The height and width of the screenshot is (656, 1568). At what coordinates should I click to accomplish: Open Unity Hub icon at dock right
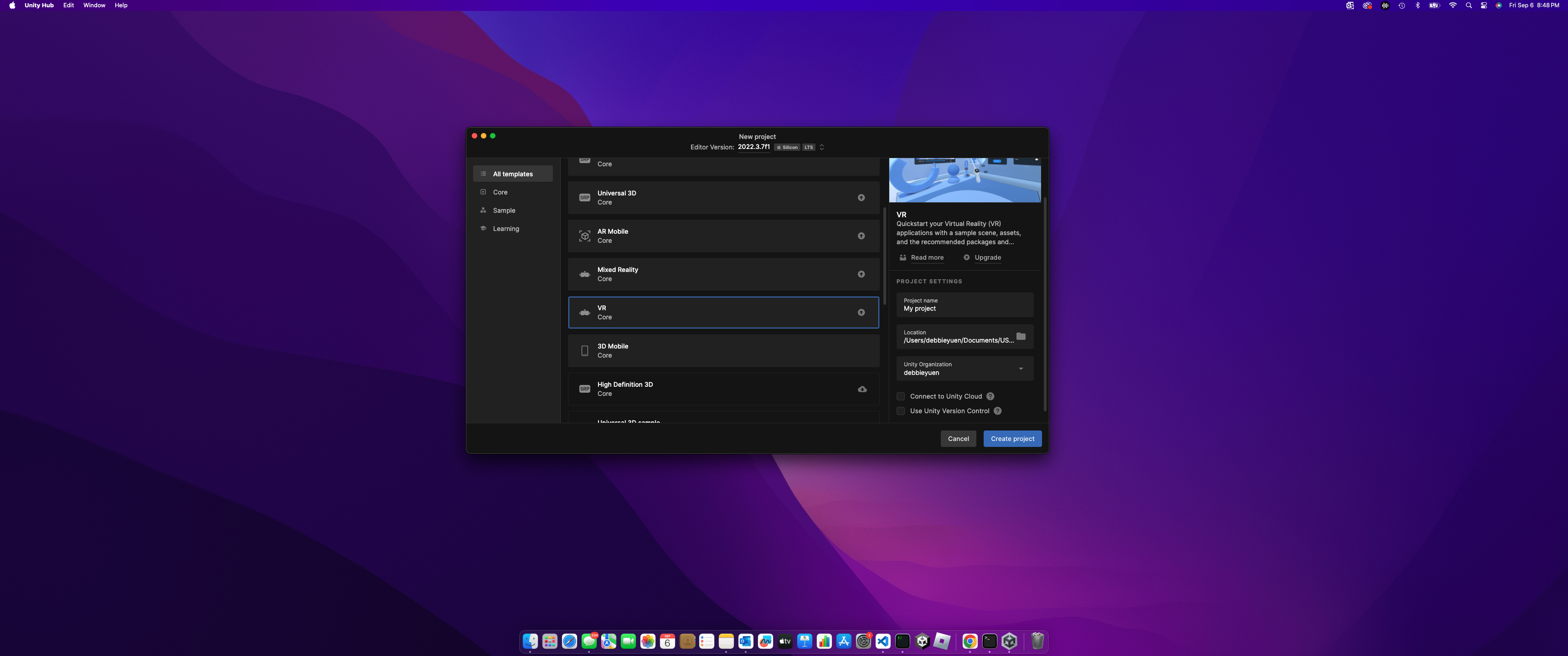1009,641
